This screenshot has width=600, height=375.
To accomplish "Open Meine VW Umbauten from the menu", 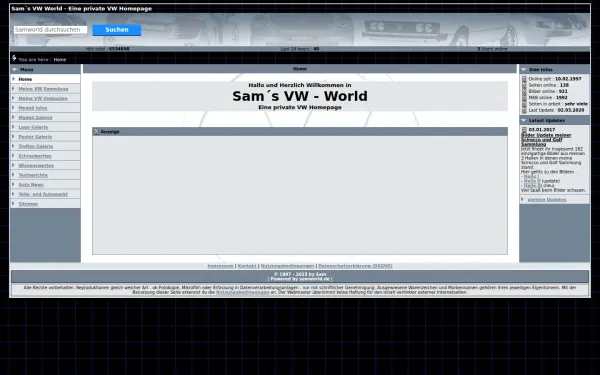I will [43, 98].
